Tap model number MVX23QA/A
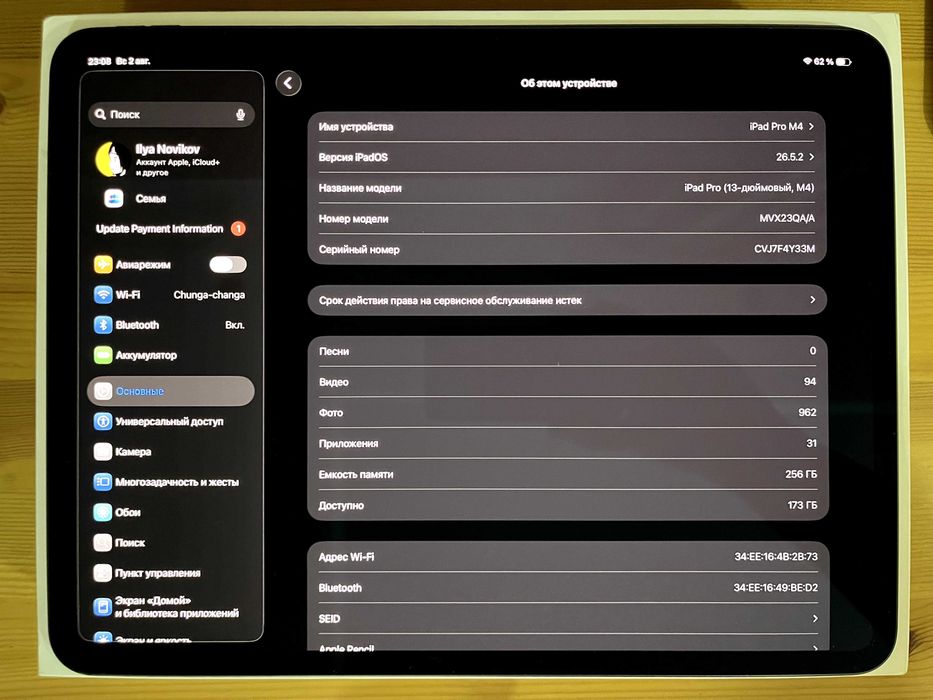 click(787, 218)
